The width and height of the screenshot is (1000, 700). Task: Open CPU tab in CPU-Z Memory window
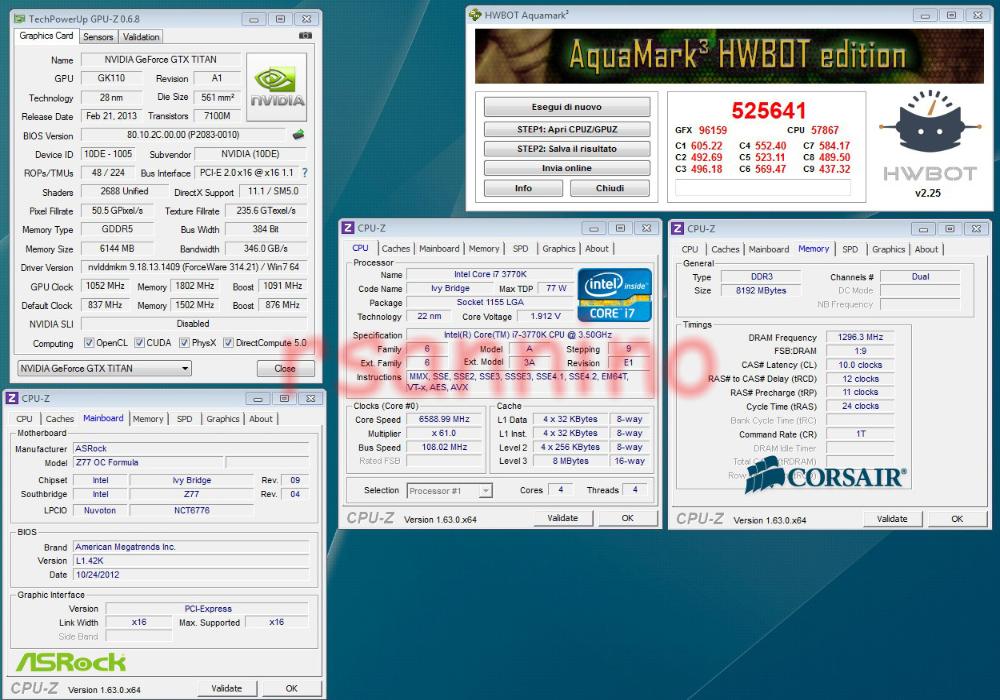[x=689, y=249]
